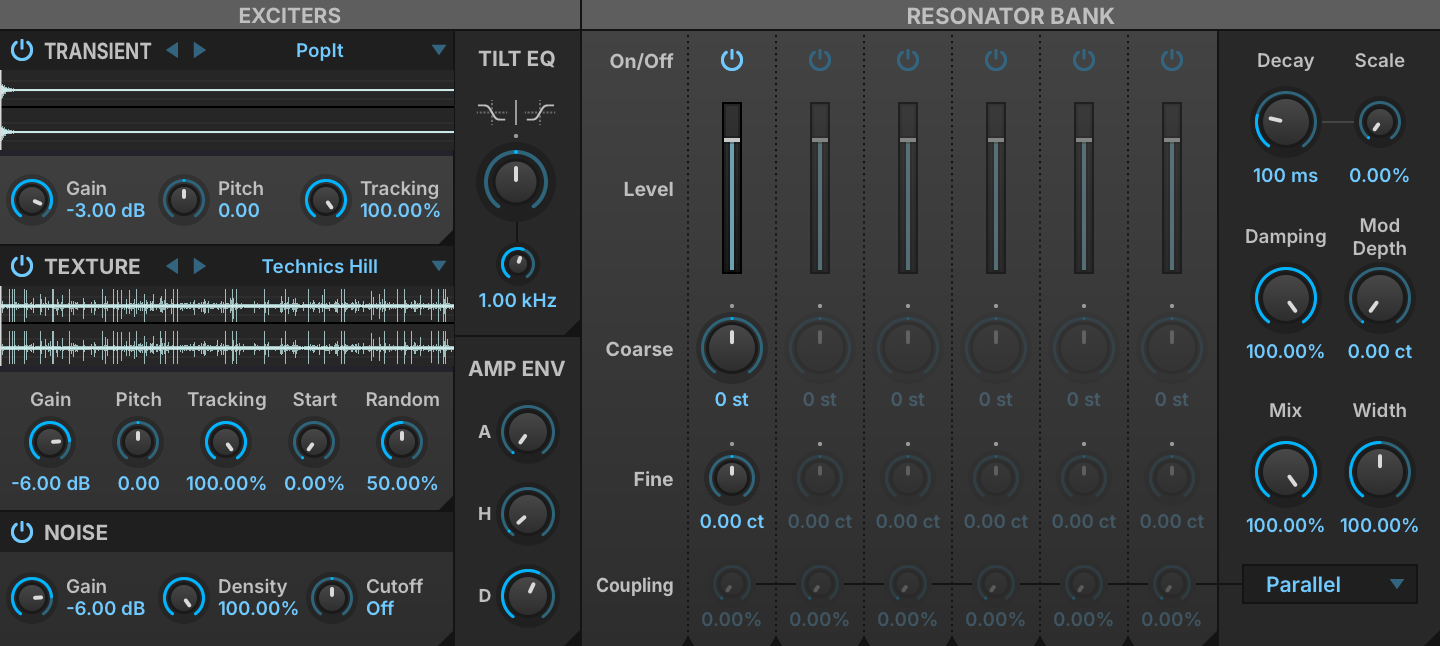Enable the fifth resonator power button
Screen dimensions: 1440x646
point(1084,61)
